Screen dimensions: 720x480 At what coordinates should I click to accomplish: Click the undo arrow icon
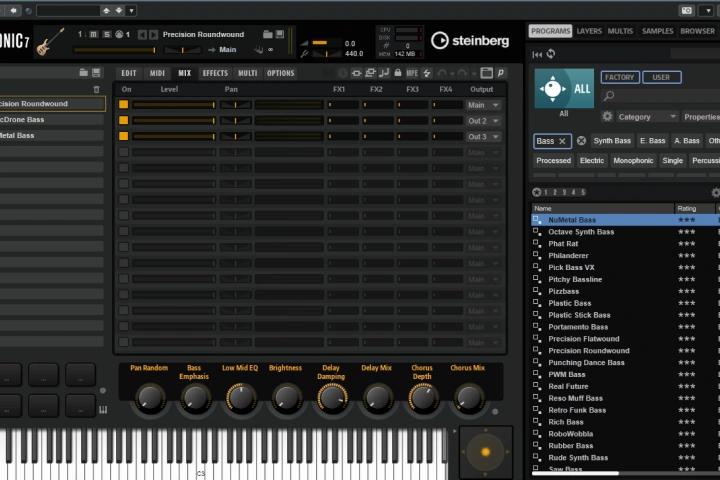(x=442, y=73)
